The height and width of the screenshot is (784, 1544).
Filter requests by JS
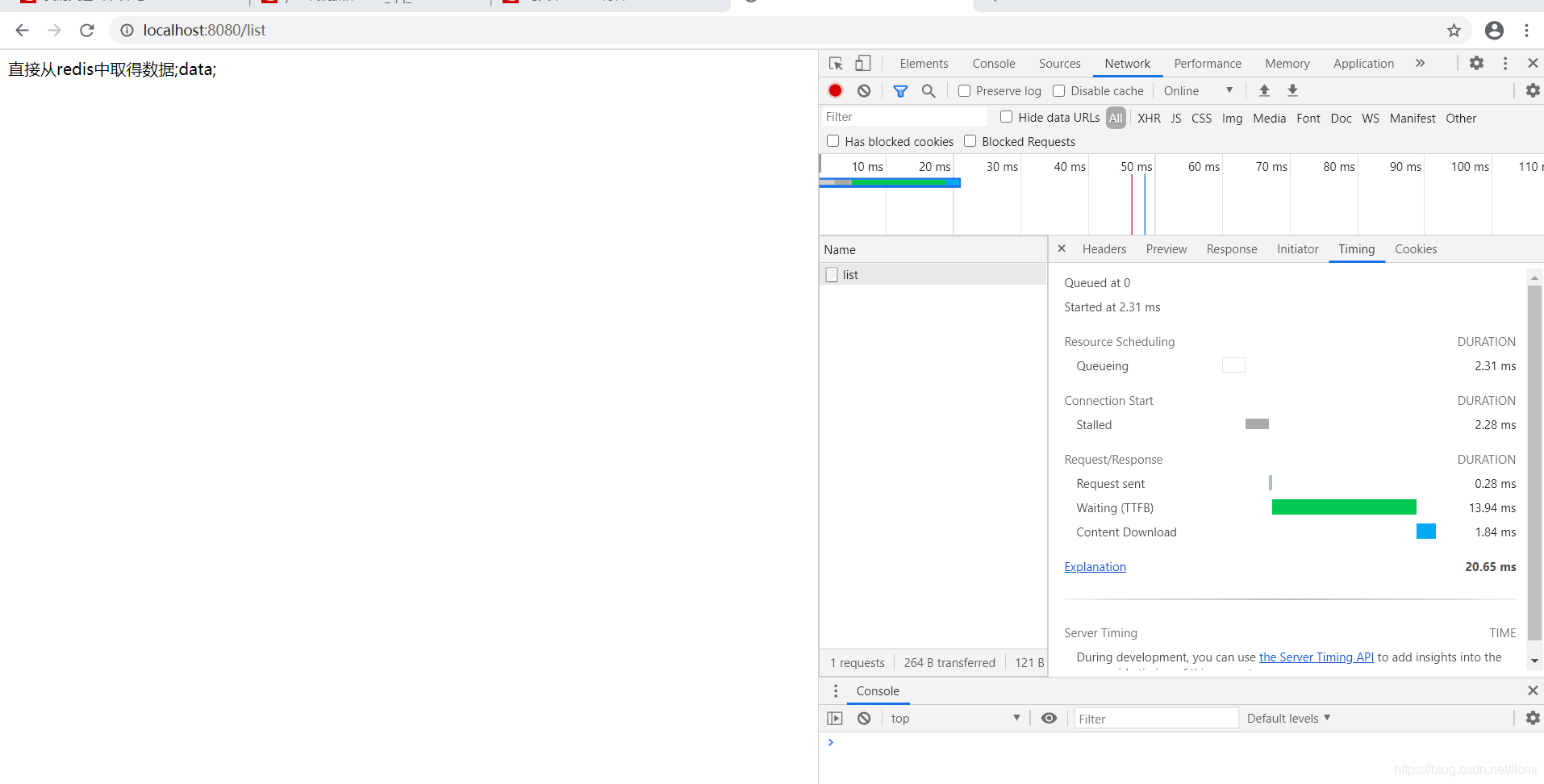(x=1175, y=119)
